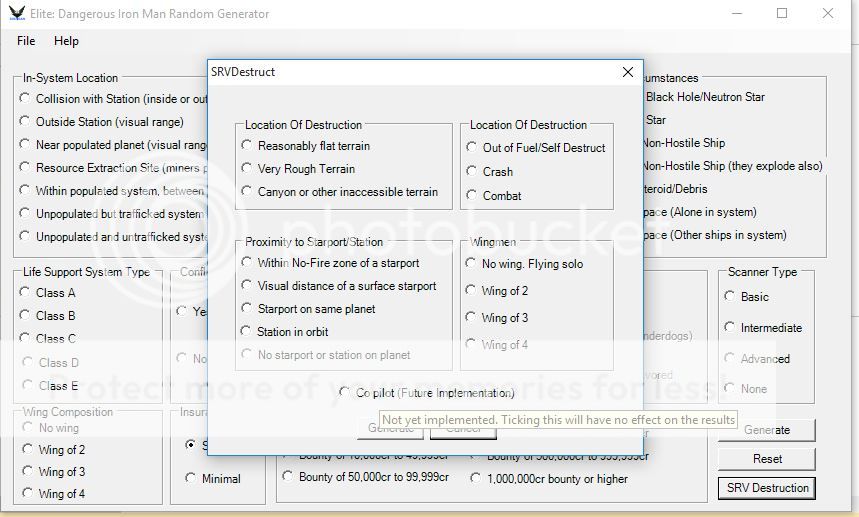Select Black Hole/Neutron Star circumstance
The image size is (859, 517).
(705, 97)
